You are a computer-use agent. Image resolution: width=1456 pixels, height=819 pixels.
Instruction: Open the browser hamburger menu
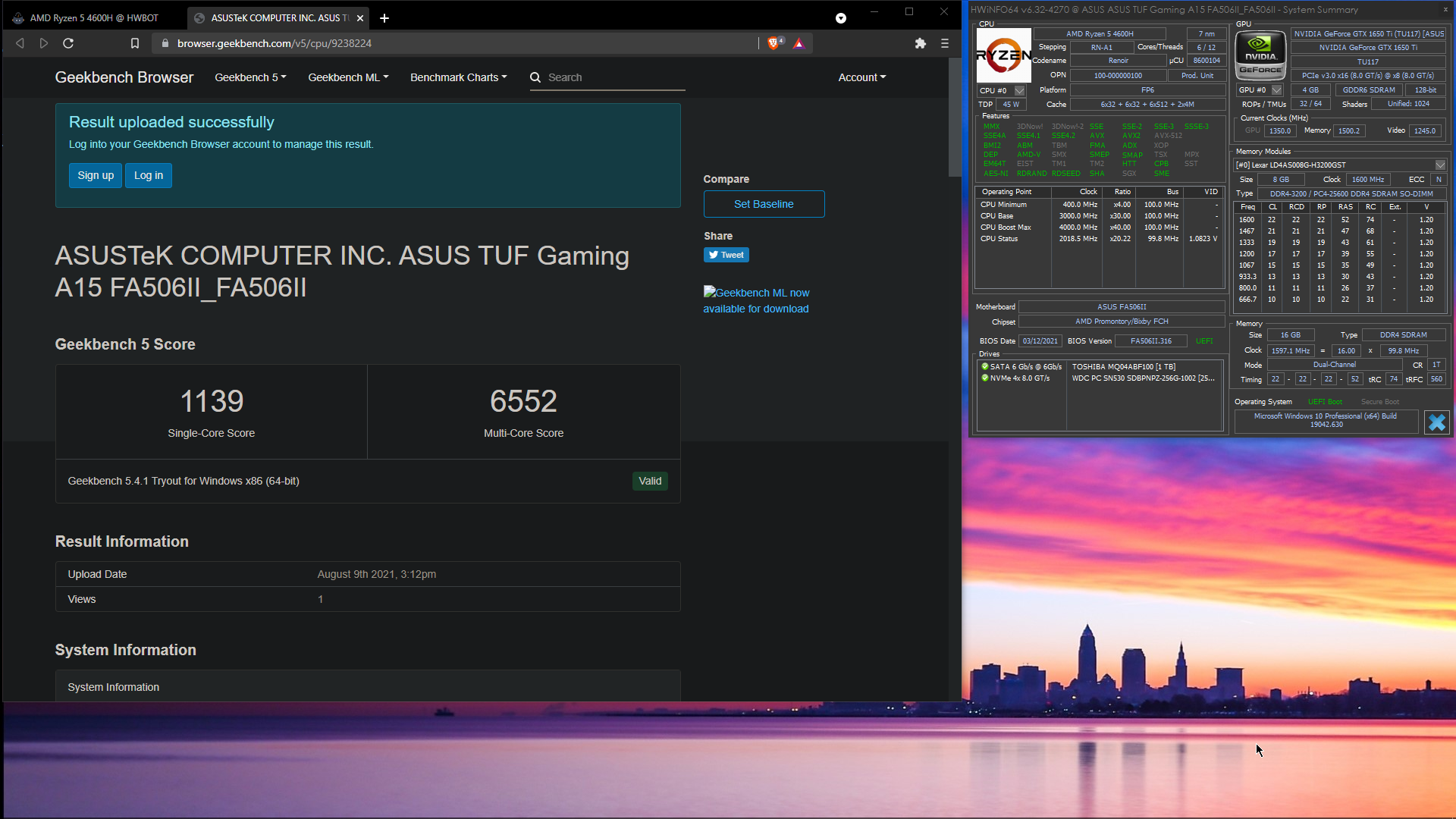click(x=945, y=43)
